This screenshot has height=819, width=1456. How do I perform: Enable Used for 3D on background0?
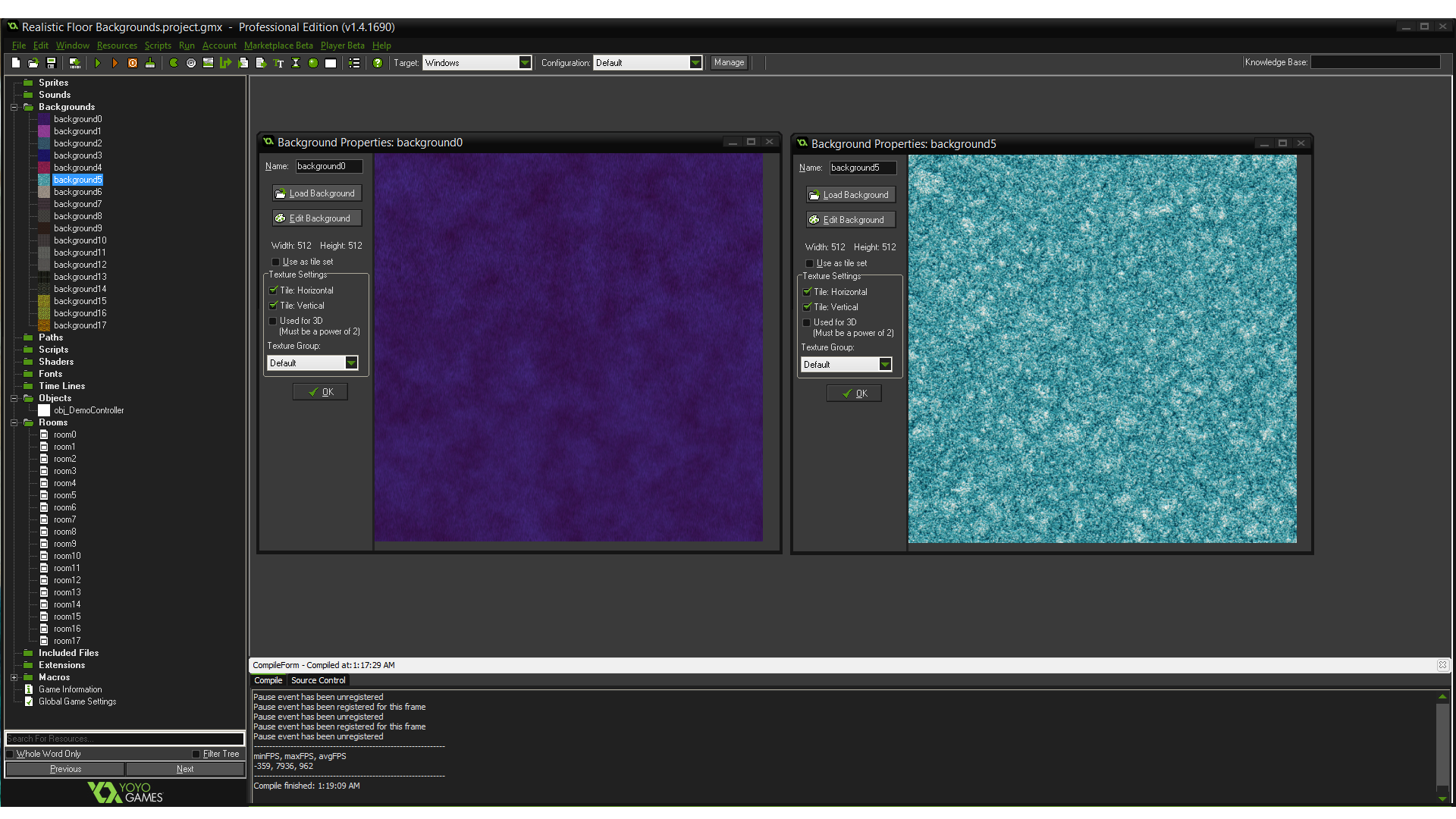pyautogui.click(x=273, y=321)
